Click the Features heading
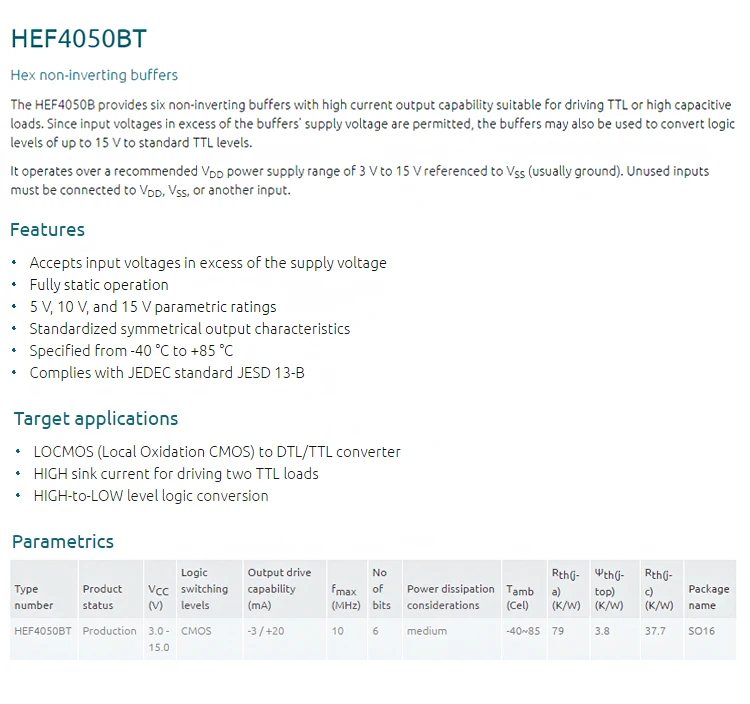 click(x=47, y=230)
